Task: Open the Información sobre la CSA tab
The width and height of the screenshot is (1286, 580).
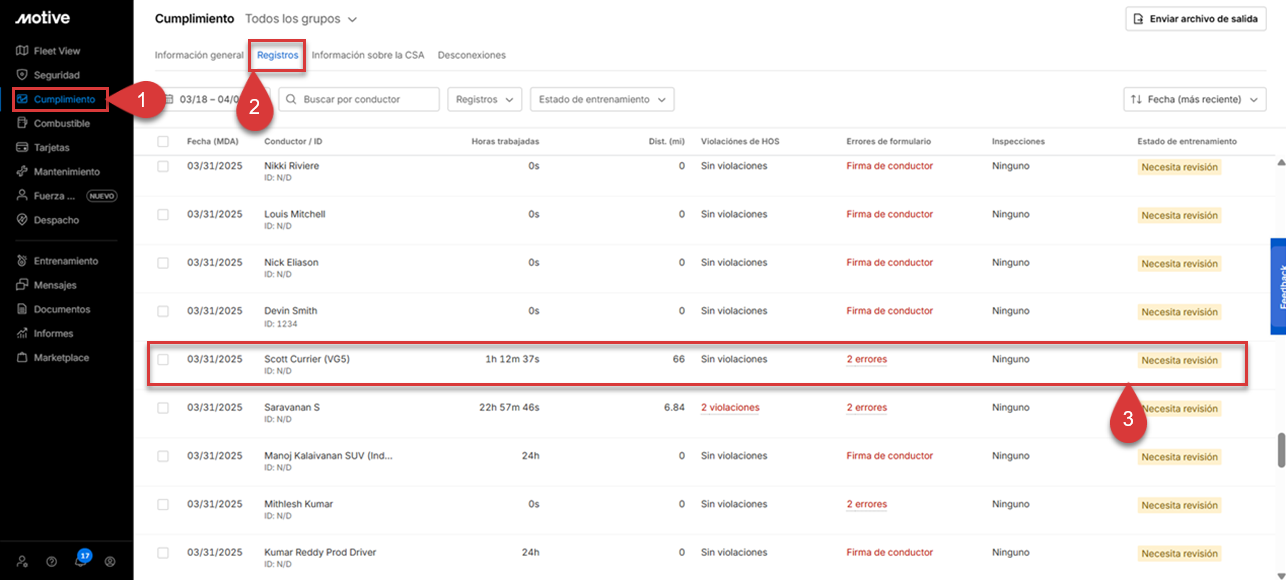Action: point(366,55)
